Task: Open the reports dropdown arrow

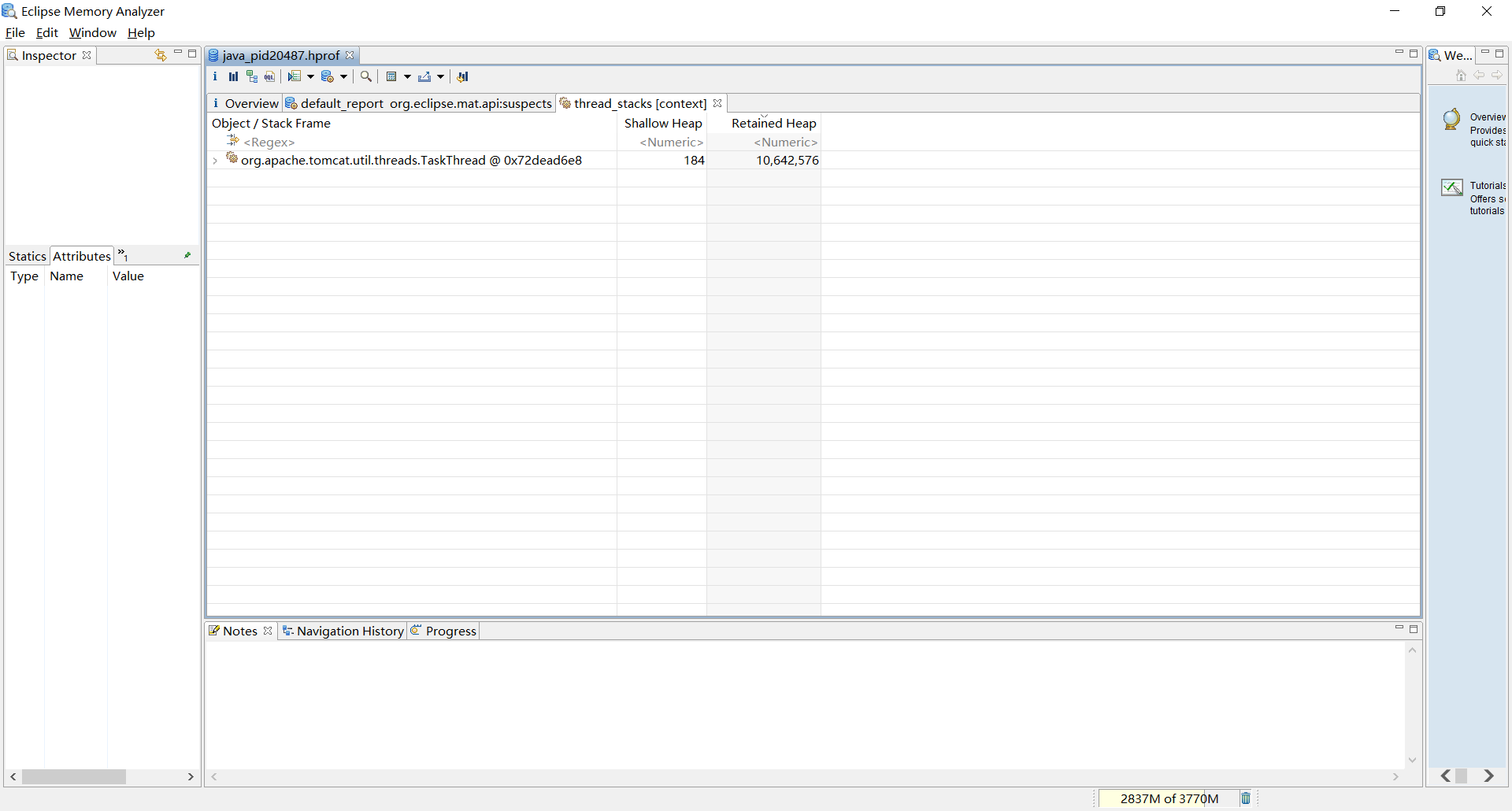Action: point(310,76)
